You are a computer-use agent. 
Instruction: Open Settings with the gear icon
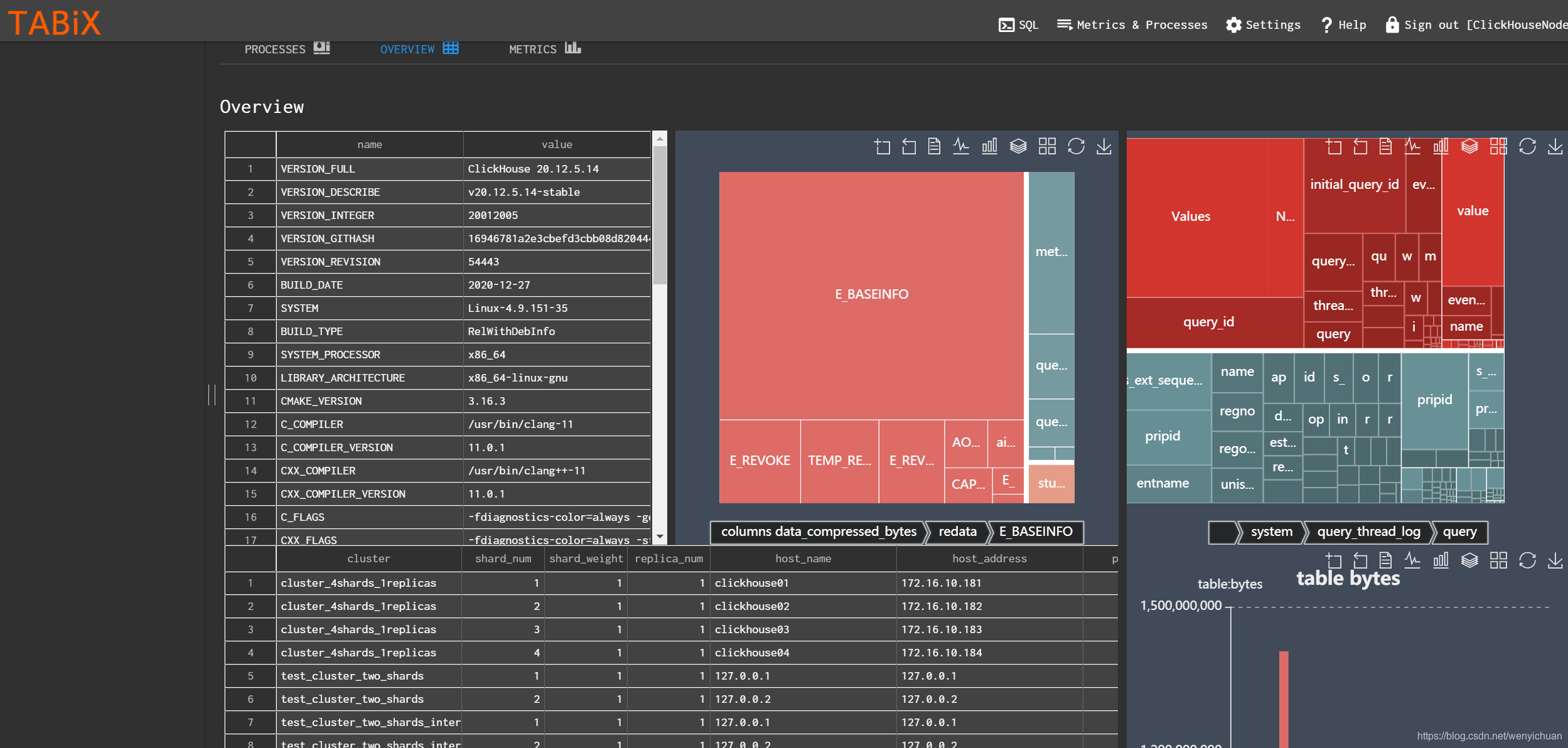point(1263,25)
